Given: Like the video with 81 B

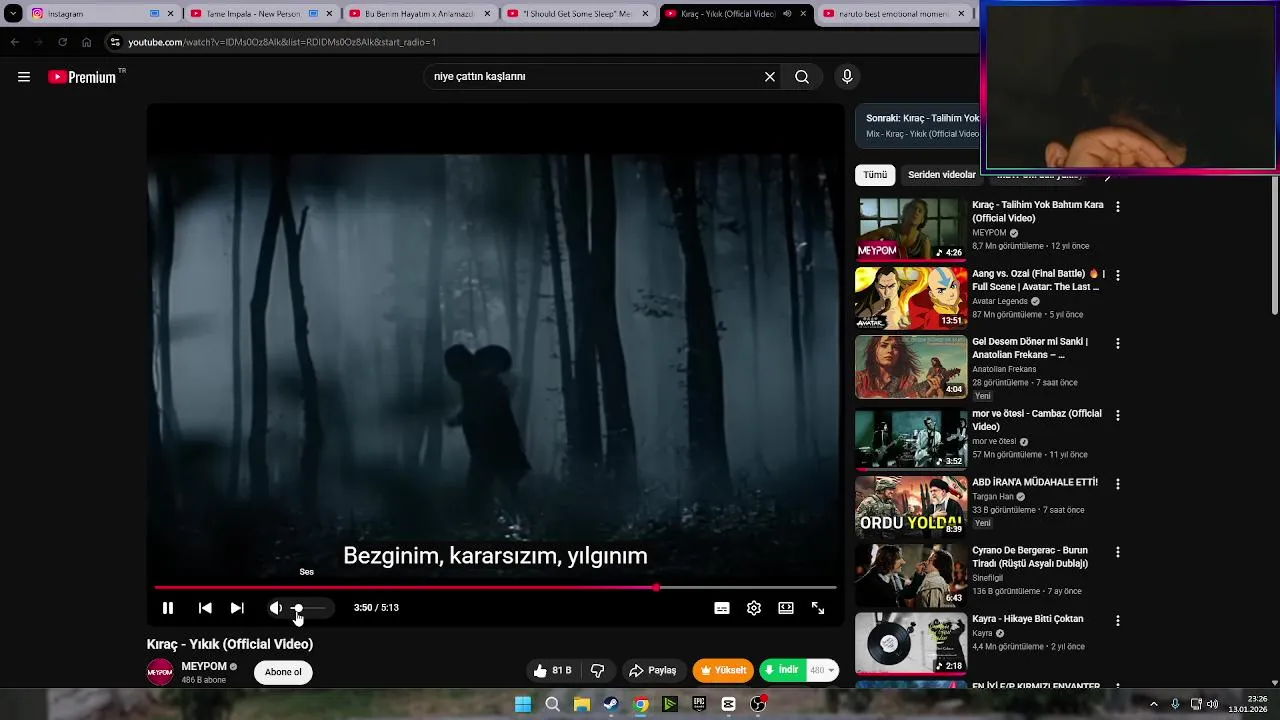Looking at the screenshot, I should (553, 670).
